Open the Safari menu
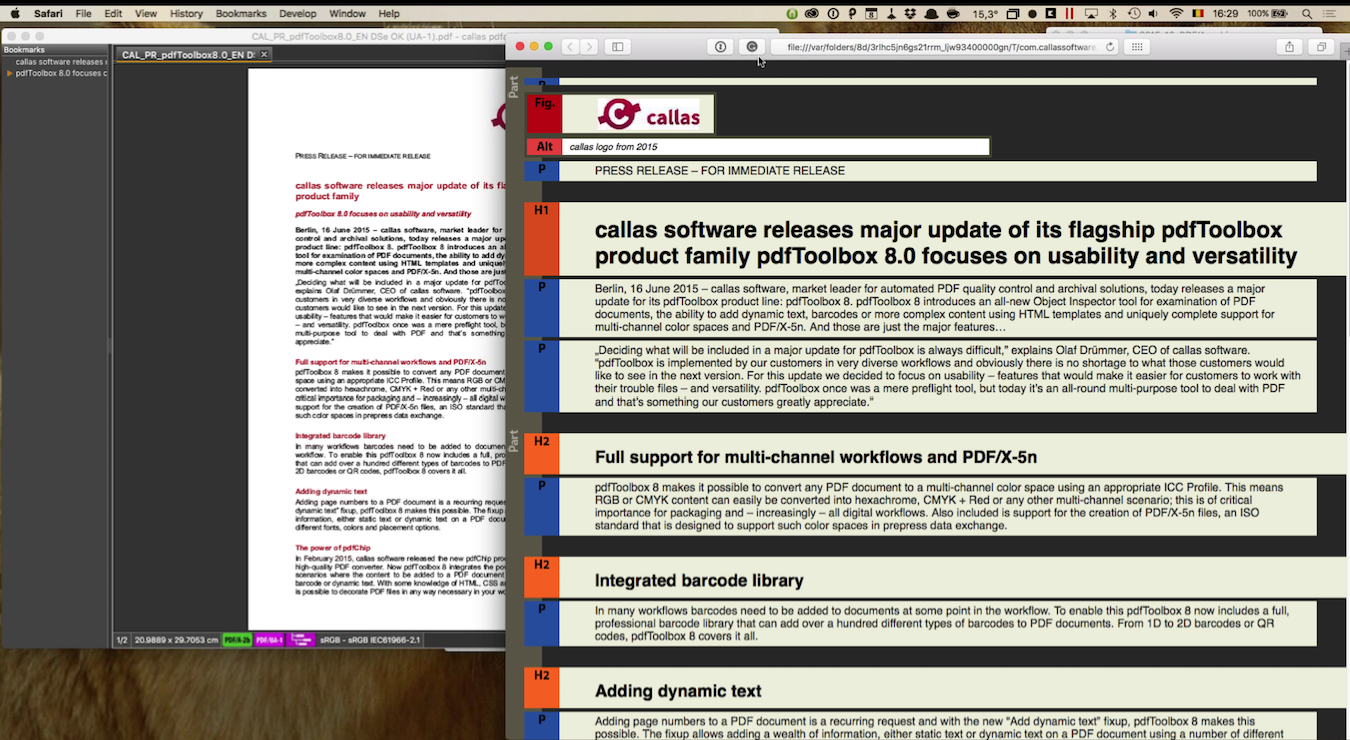The image size is (1350, 740). coord(48,13)
